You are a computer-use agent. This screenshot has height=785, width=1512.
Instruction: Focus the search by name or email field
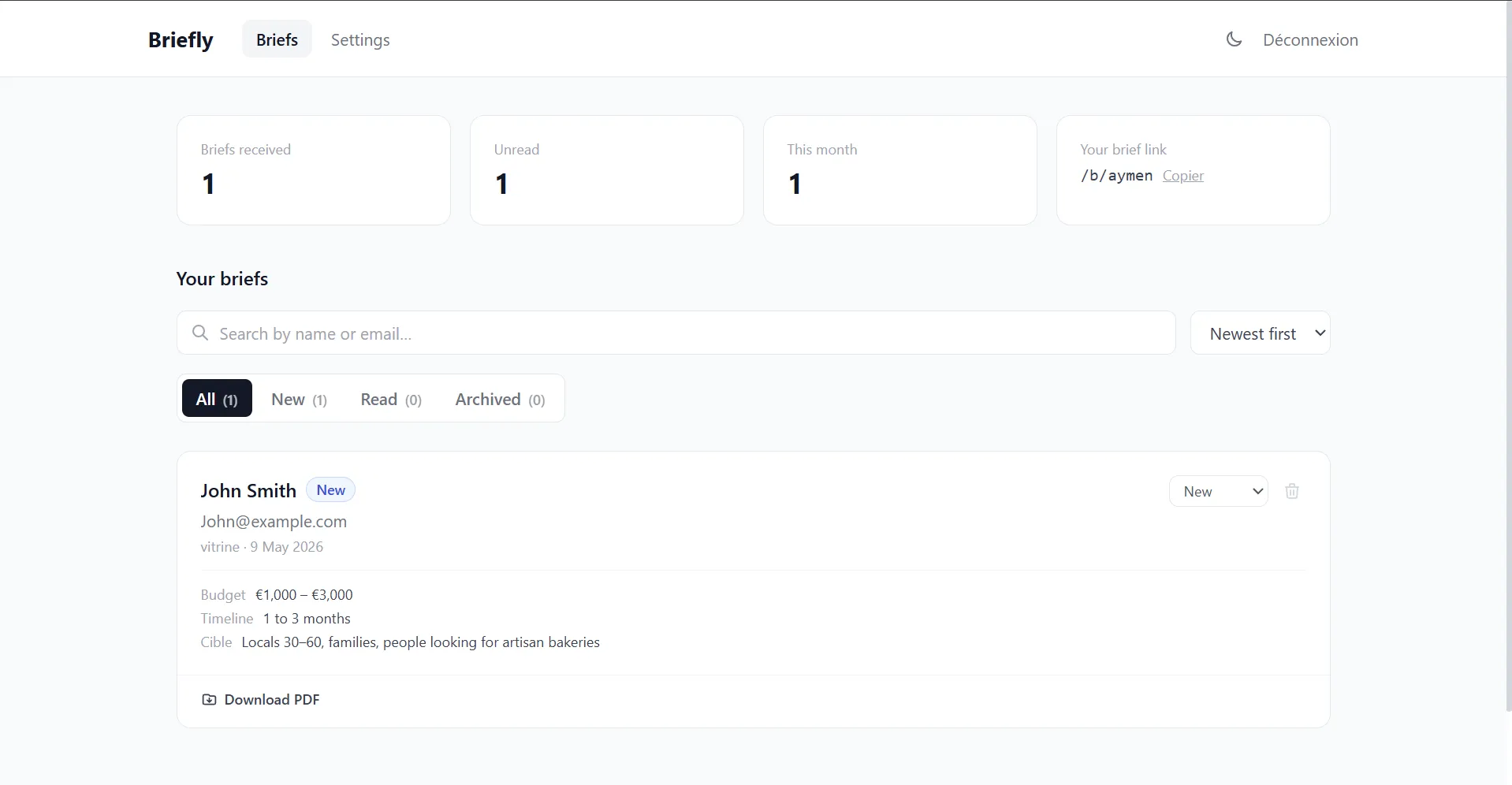click(x=676, y=333)
